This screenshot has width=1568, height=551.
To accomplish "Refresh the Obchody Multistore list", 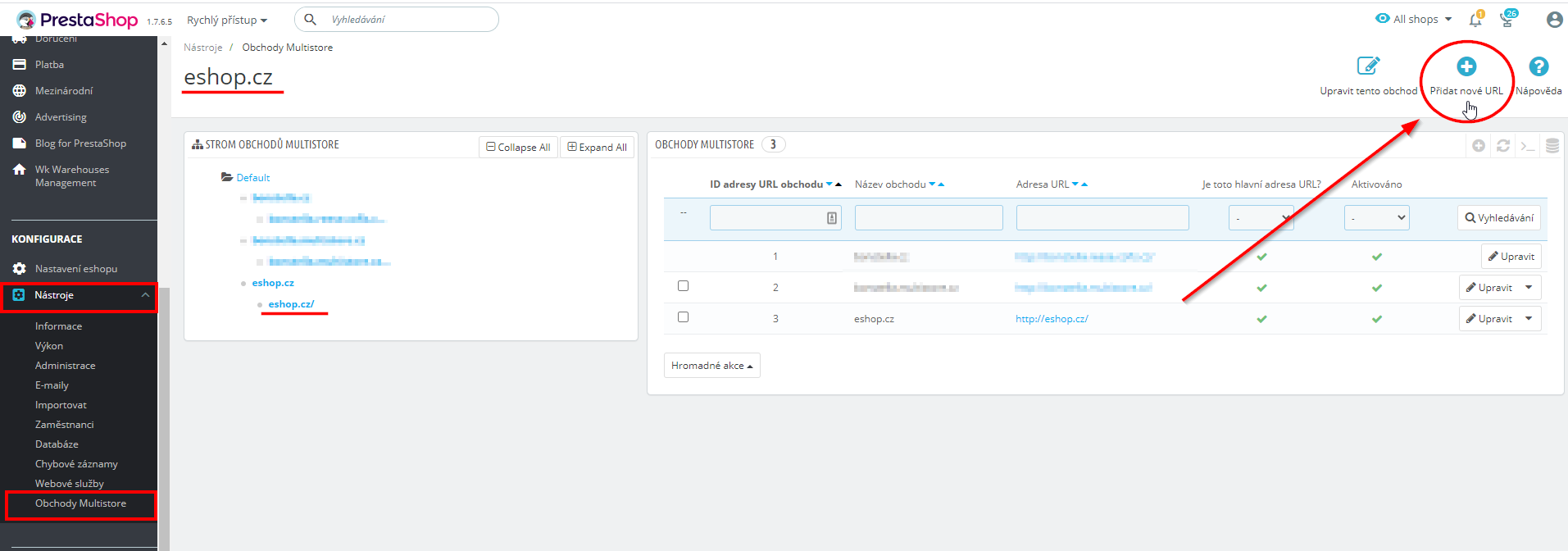I will [x=1503, y=145].
